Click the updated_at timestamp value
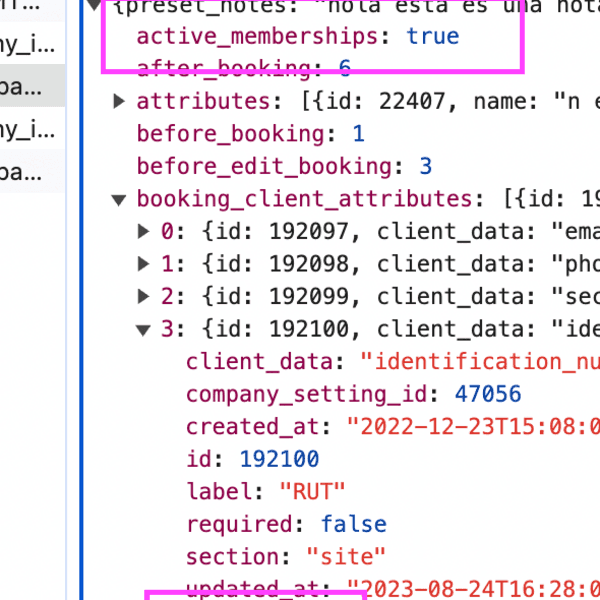This screenshot has width=600, height=600. (472, 588)
